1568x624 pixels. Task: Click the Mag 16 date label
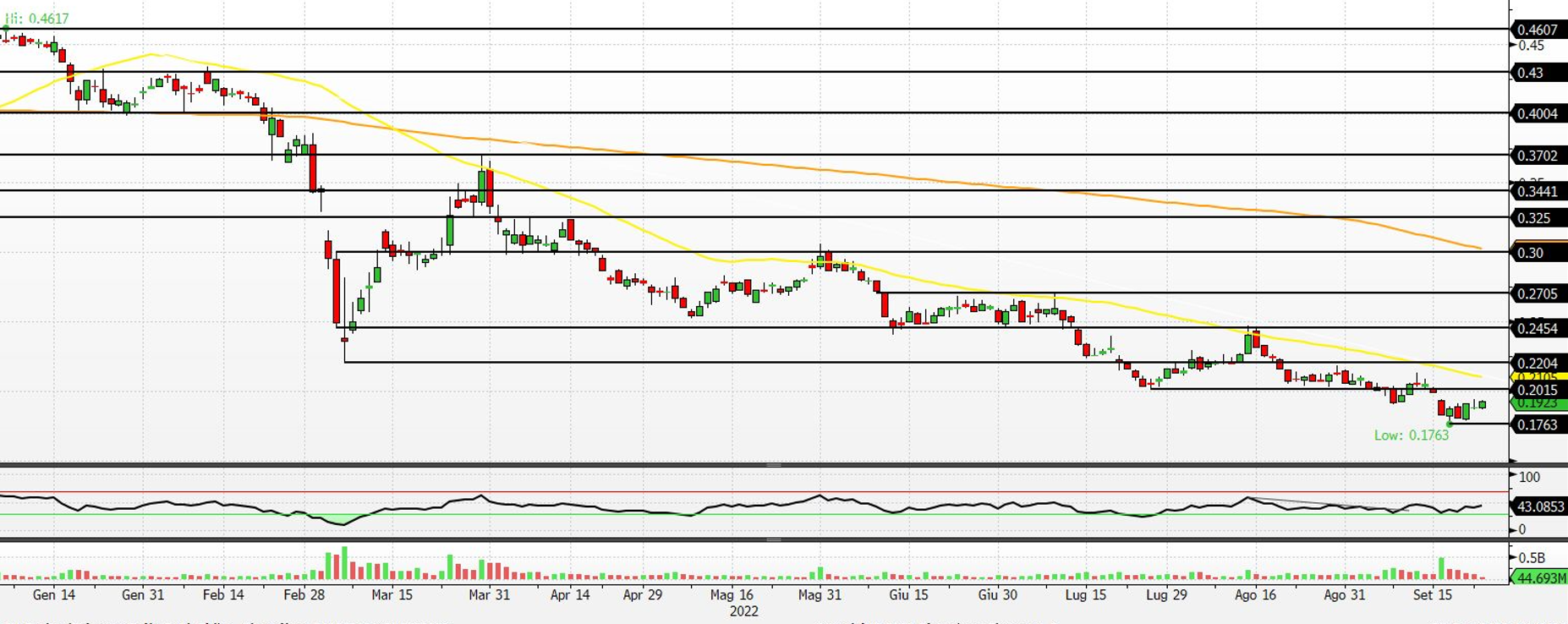pos(732,595)
